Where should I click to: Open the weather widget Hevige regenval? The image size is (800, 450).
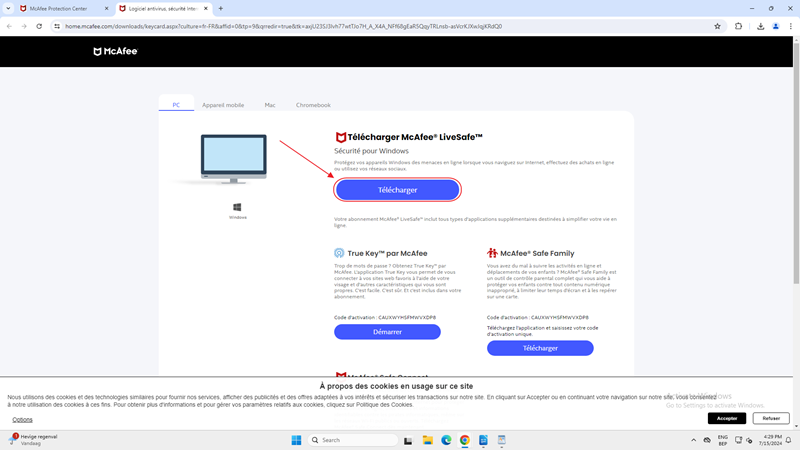point(33,440)
